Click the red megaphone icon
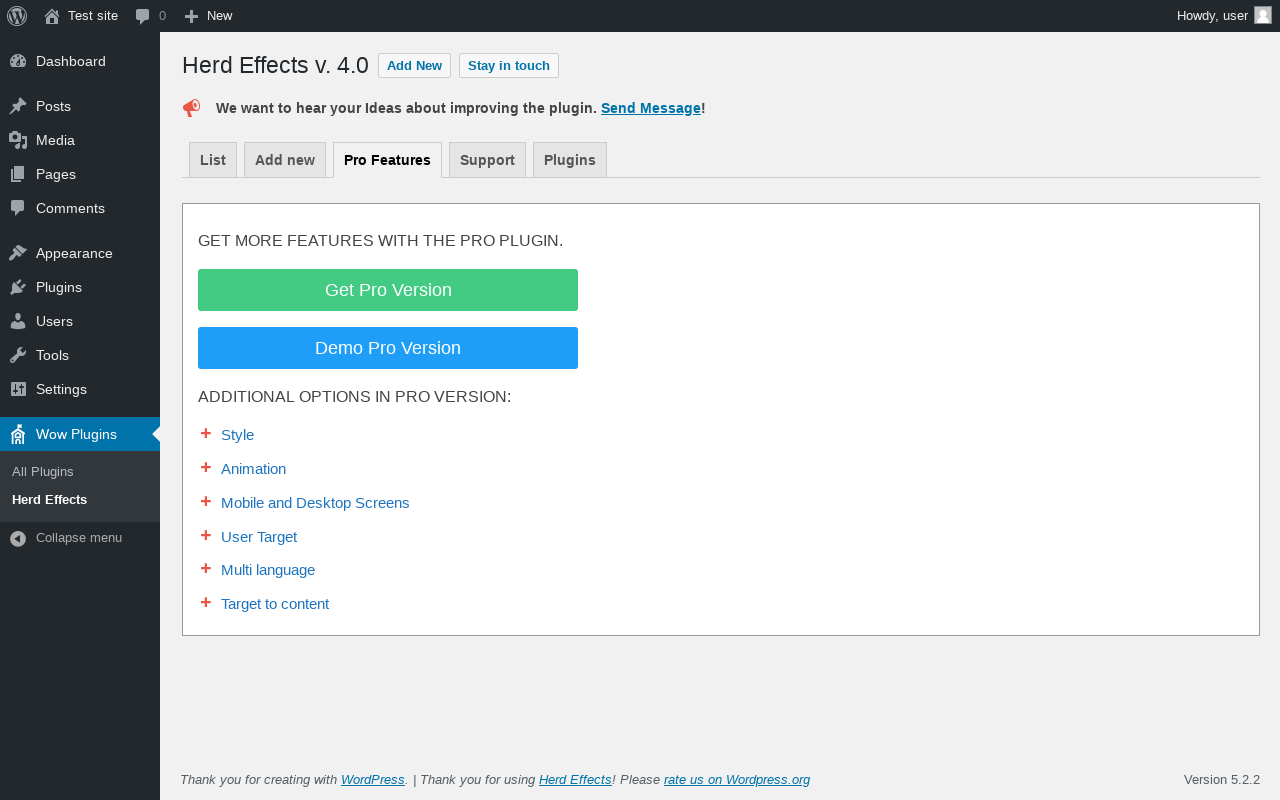The height and width of the screenshot is (800, 1280). 191,108
